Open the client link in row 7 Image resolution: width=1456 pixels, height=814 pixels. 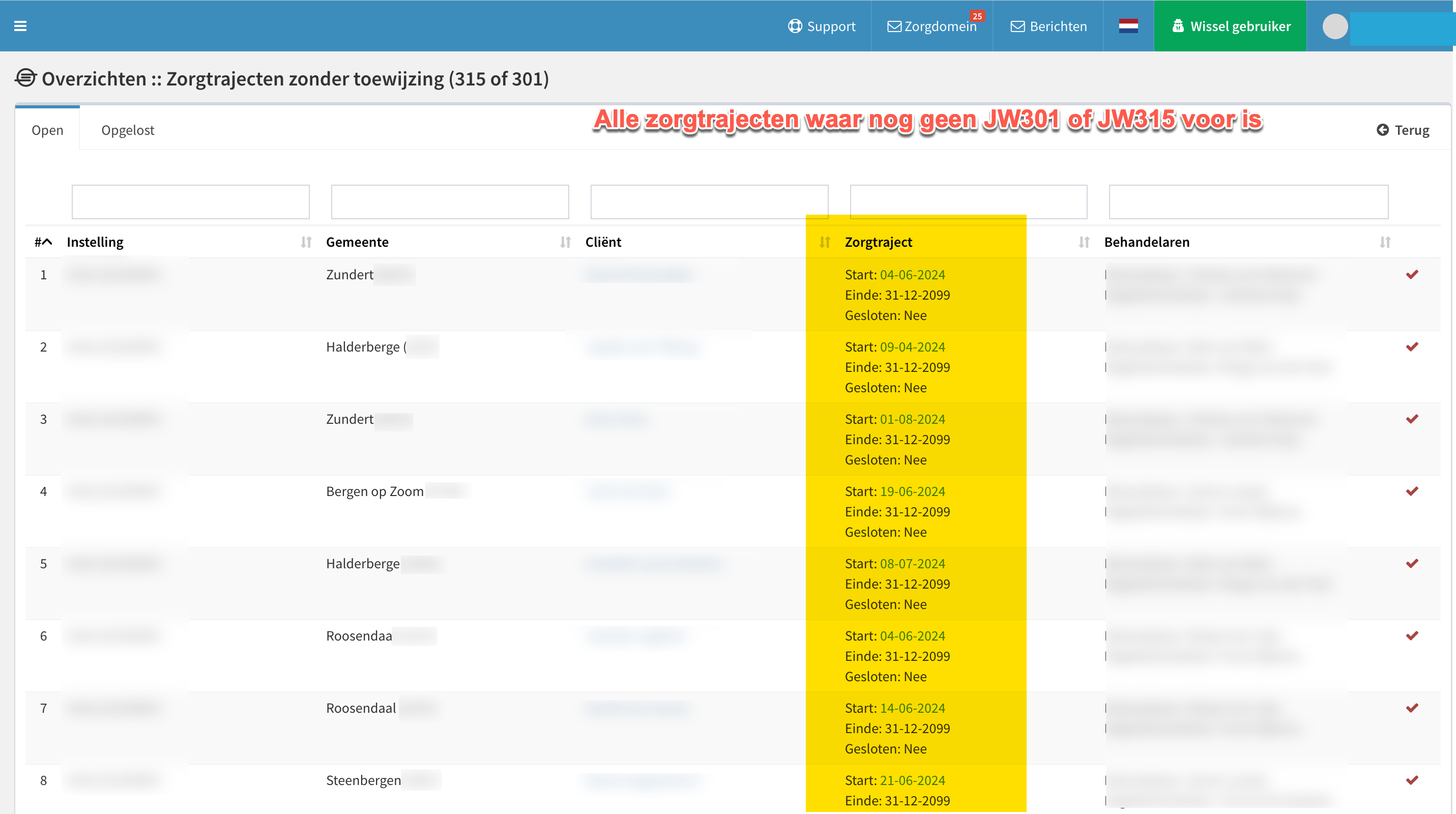click(x=637, y=708)
